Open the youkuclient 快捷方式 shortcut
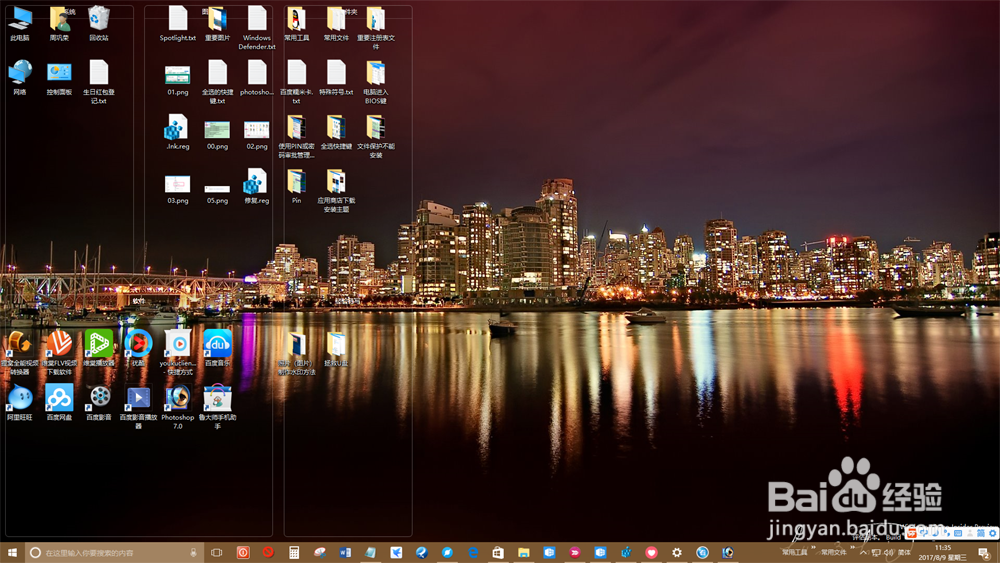Image resolution: width=1000 pixels, height=563 pixels. coord(178,352)
